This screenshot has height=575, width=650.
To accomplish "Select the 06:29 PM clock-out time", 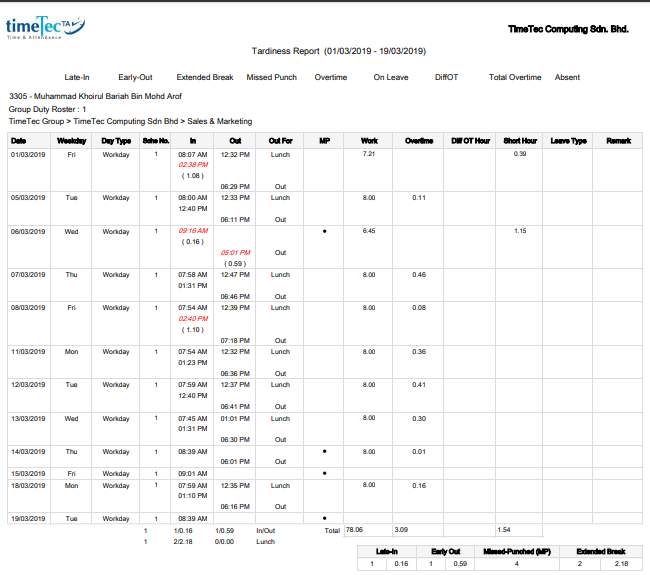I will pos(235,187).
